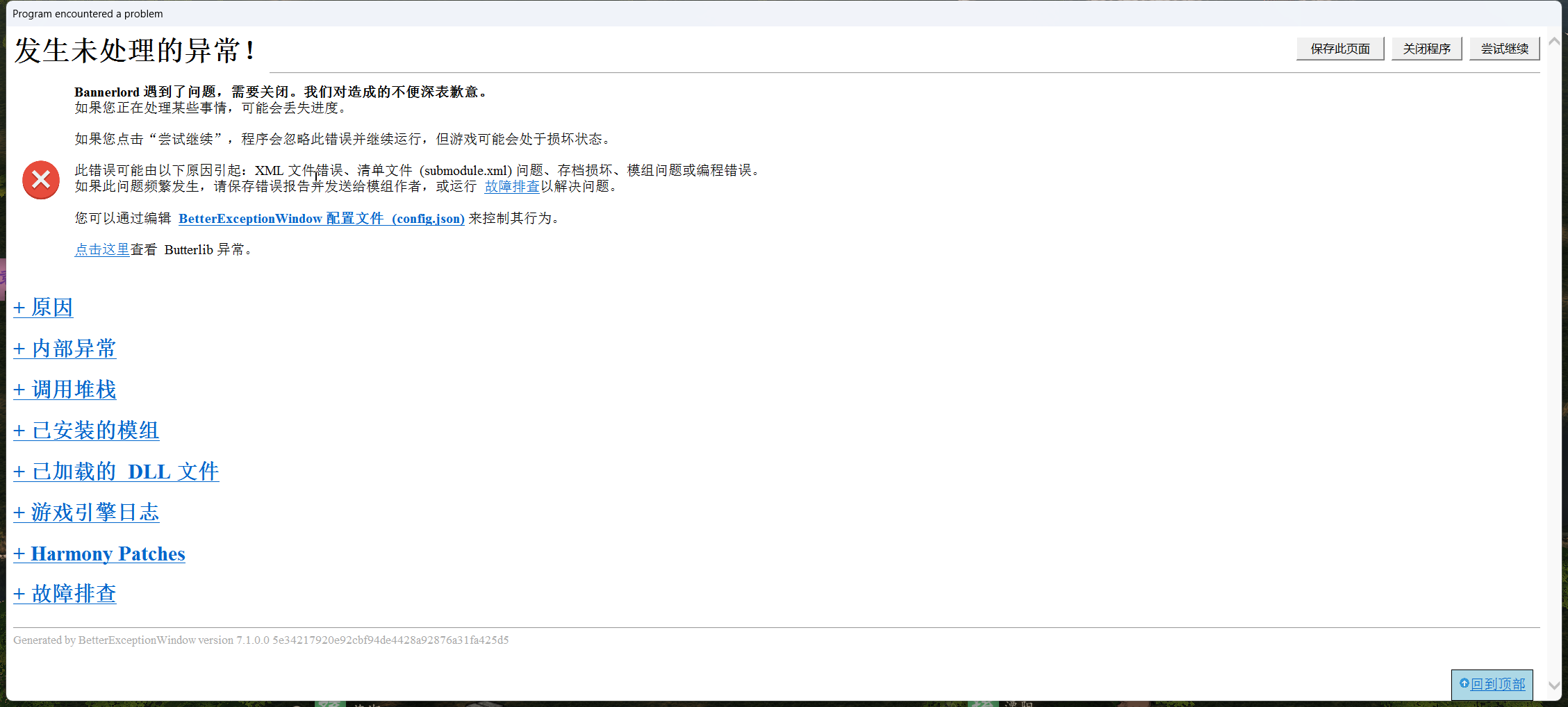Click the red X error icon
1568x707 pixels.
tap(40, 179)
